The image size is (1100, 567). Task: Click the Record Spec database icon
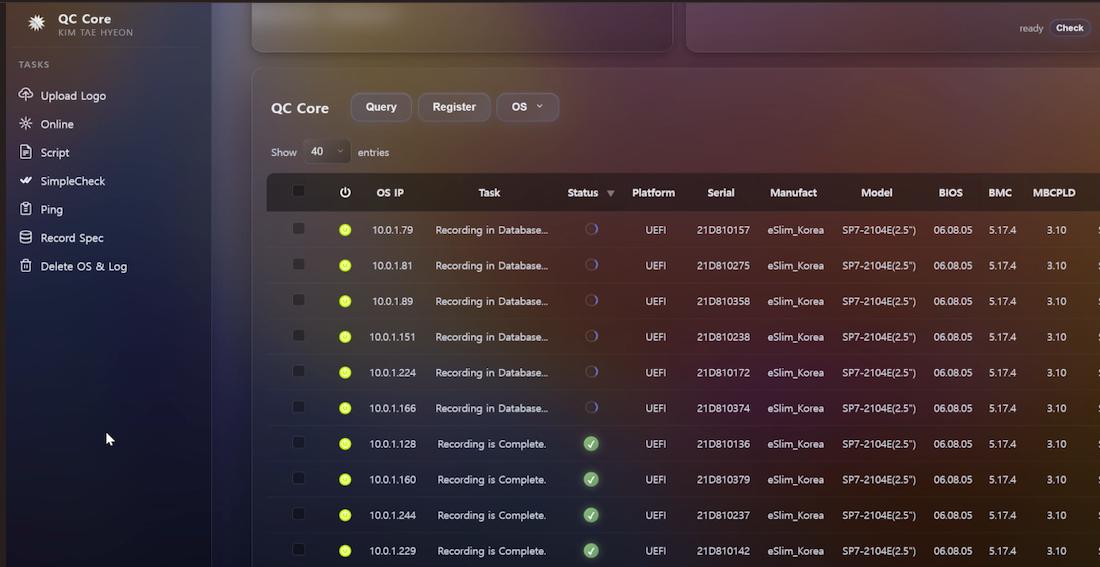26,238
